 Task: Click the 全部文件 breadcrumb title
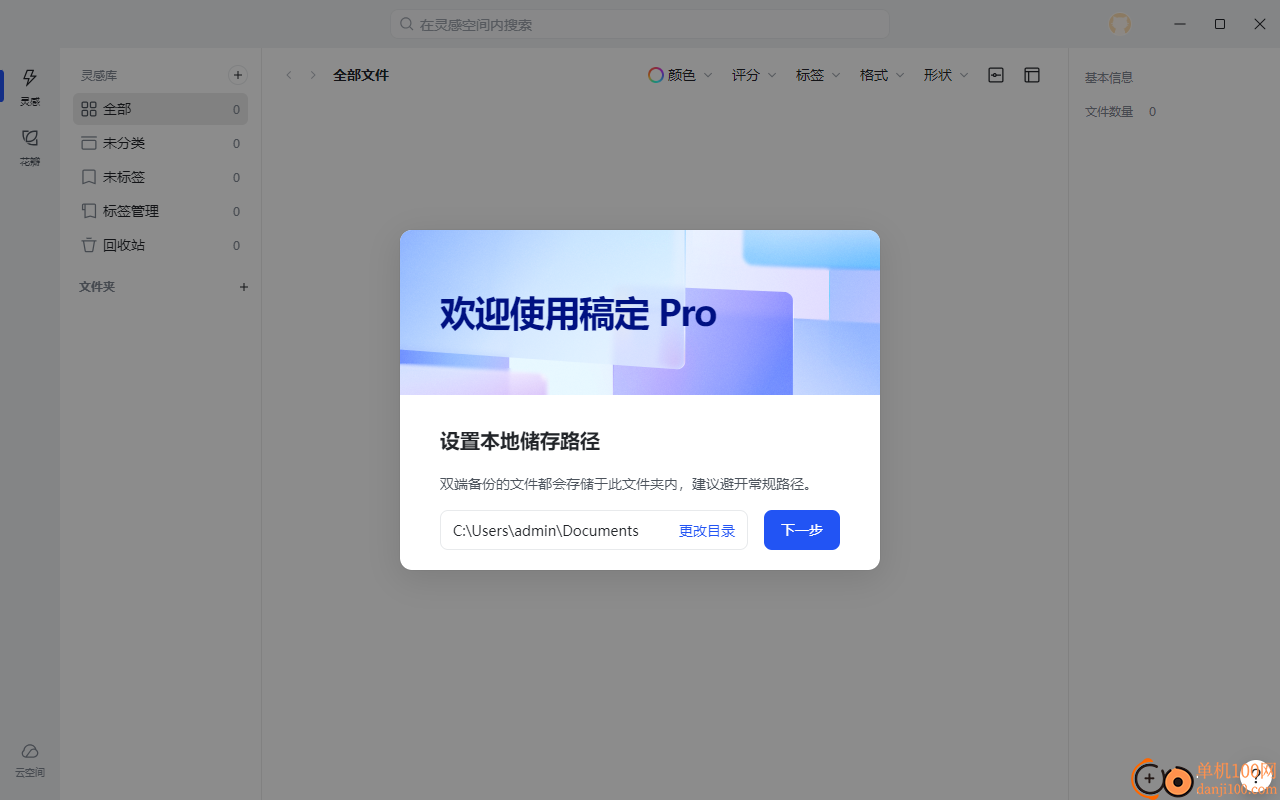tap(361, 75)
